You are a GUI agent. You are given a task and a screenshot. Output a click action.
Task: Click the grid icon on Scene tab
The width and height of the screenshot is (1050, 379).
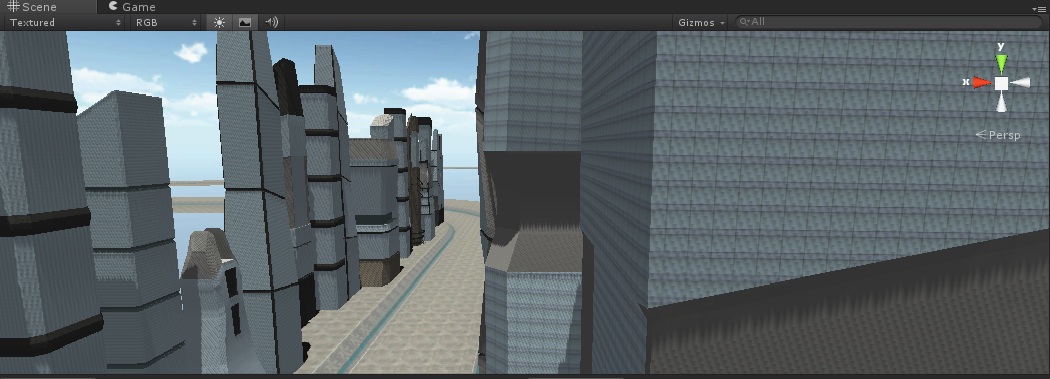[13, 6]
